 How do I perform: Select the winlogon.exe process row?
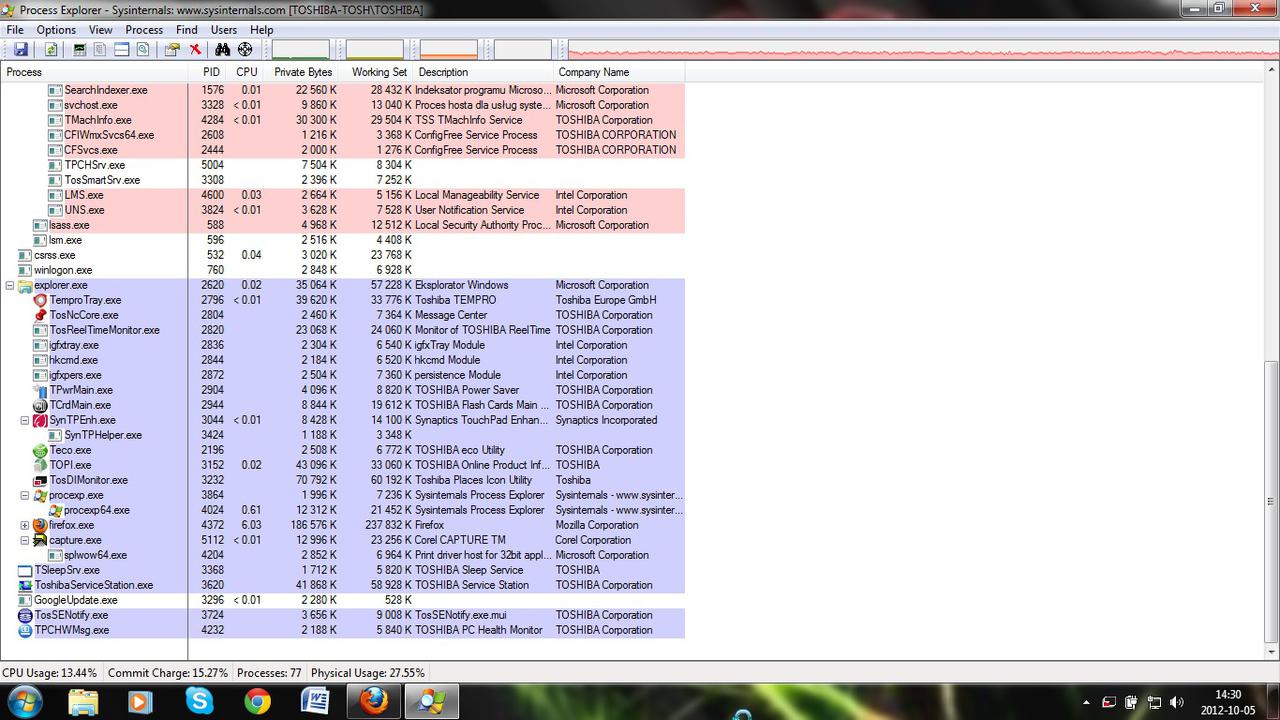(x=342, y=270)
